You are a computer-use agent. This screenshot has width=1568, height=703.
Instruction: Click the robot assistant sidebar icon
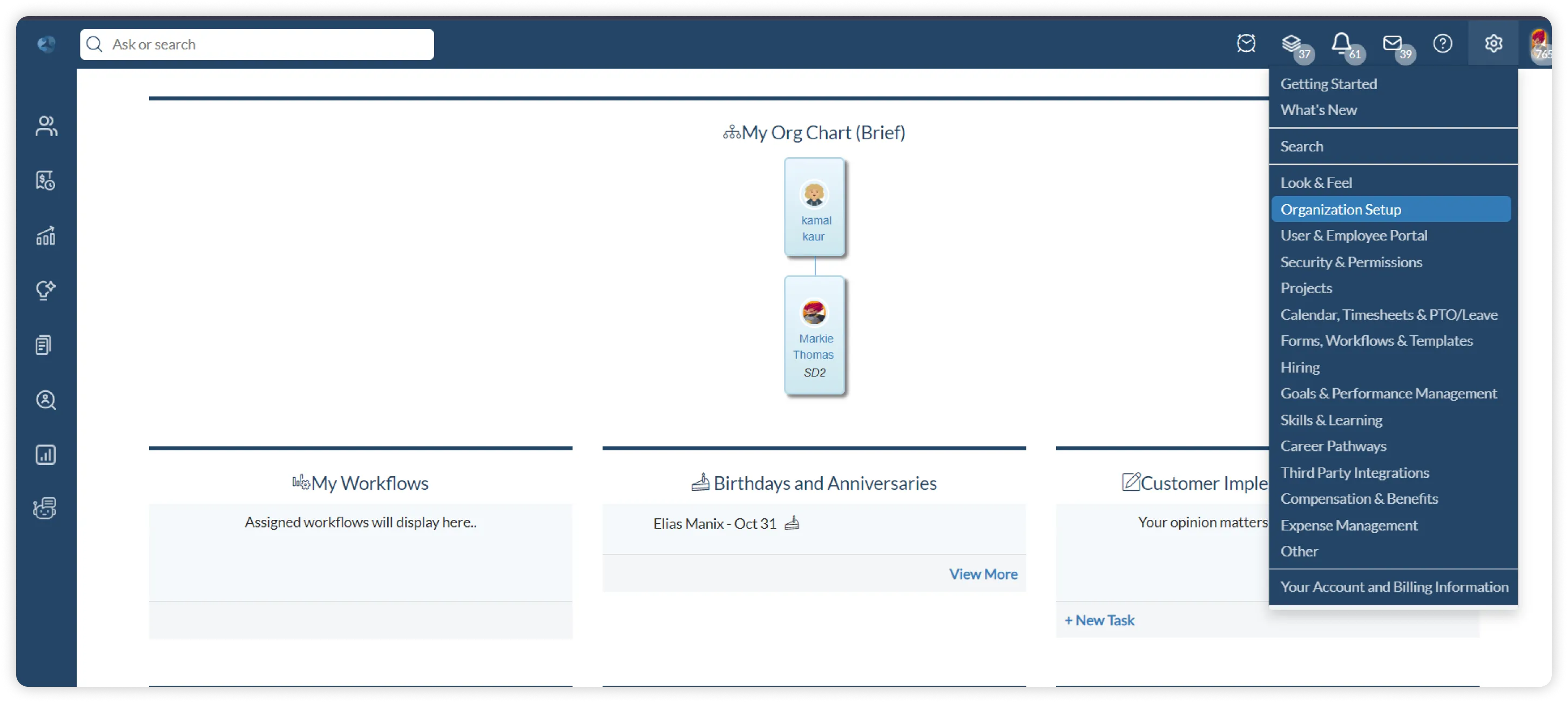coord(45,508)
